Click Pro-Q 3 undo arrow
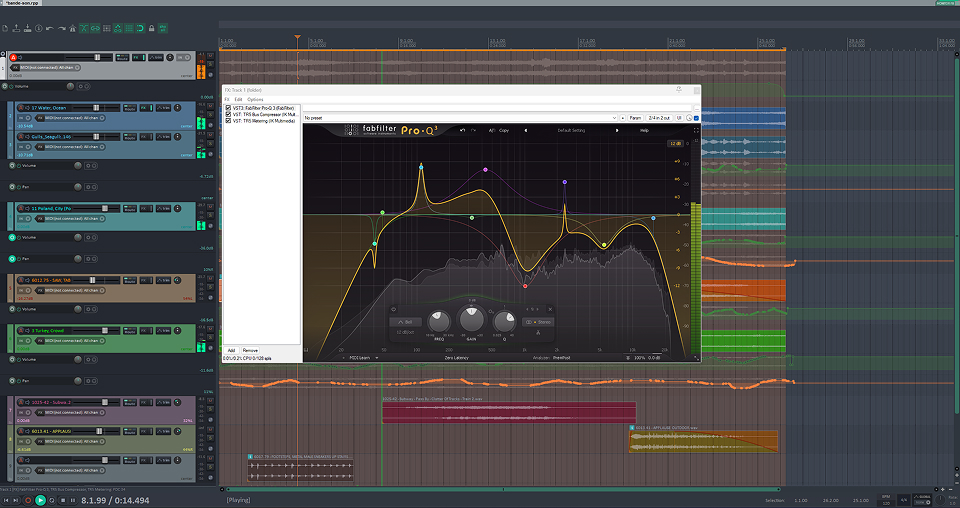 click(x=463, y=130)
